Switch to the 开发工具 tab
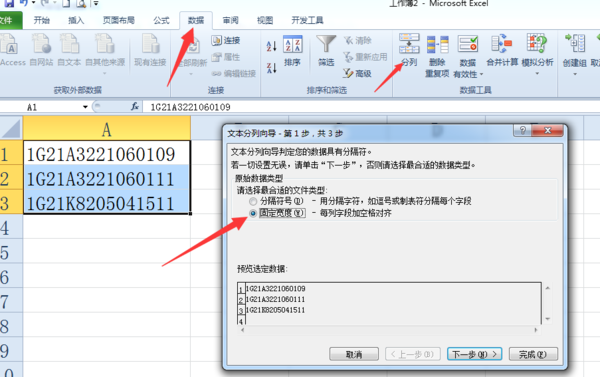Image resolution: width=600 pixels, height=377 pixels. pyautogui.click(x=307, y=20)
